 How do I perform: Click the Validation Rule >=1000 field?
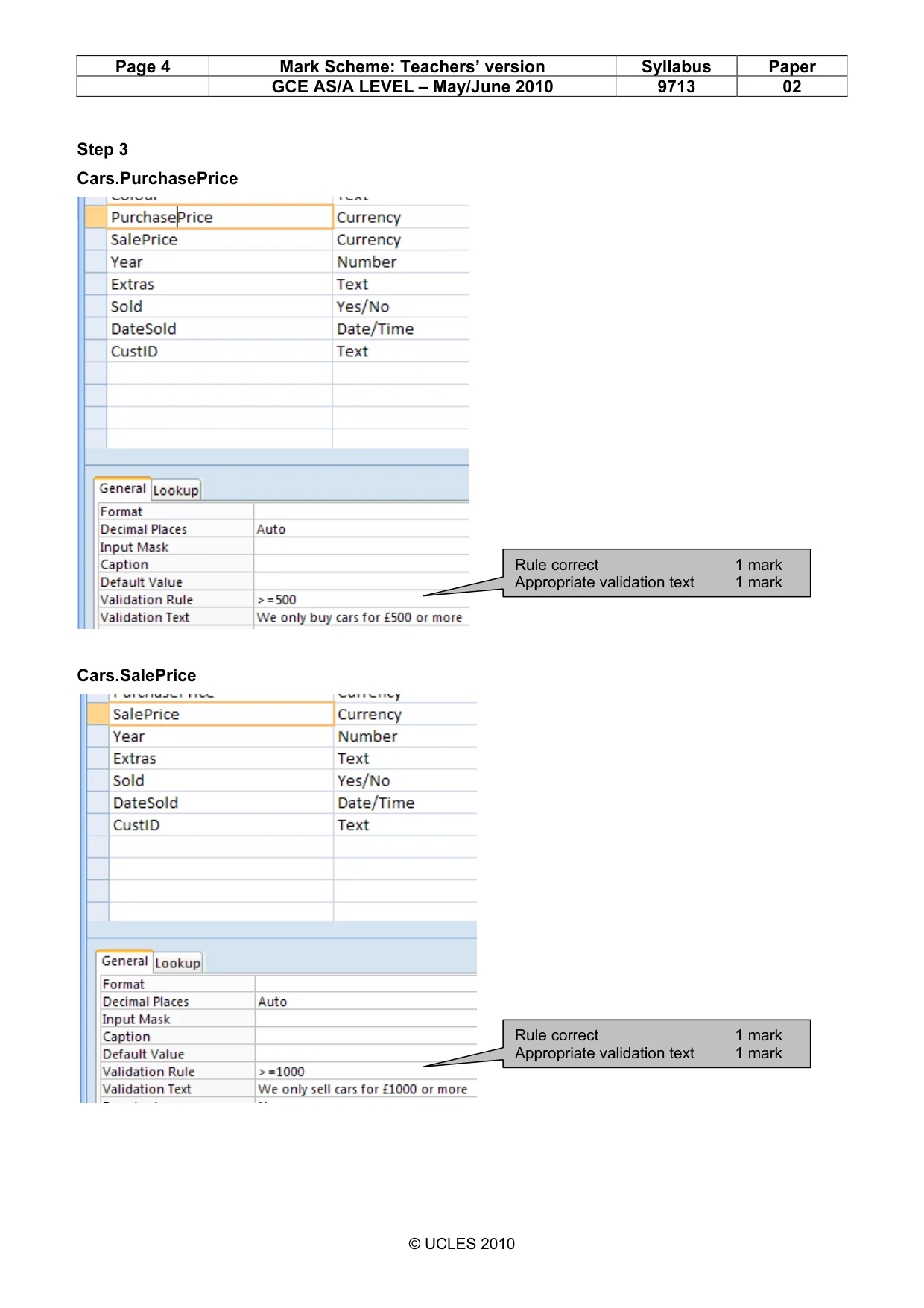pyautogui.click(x=366, y=1072)
